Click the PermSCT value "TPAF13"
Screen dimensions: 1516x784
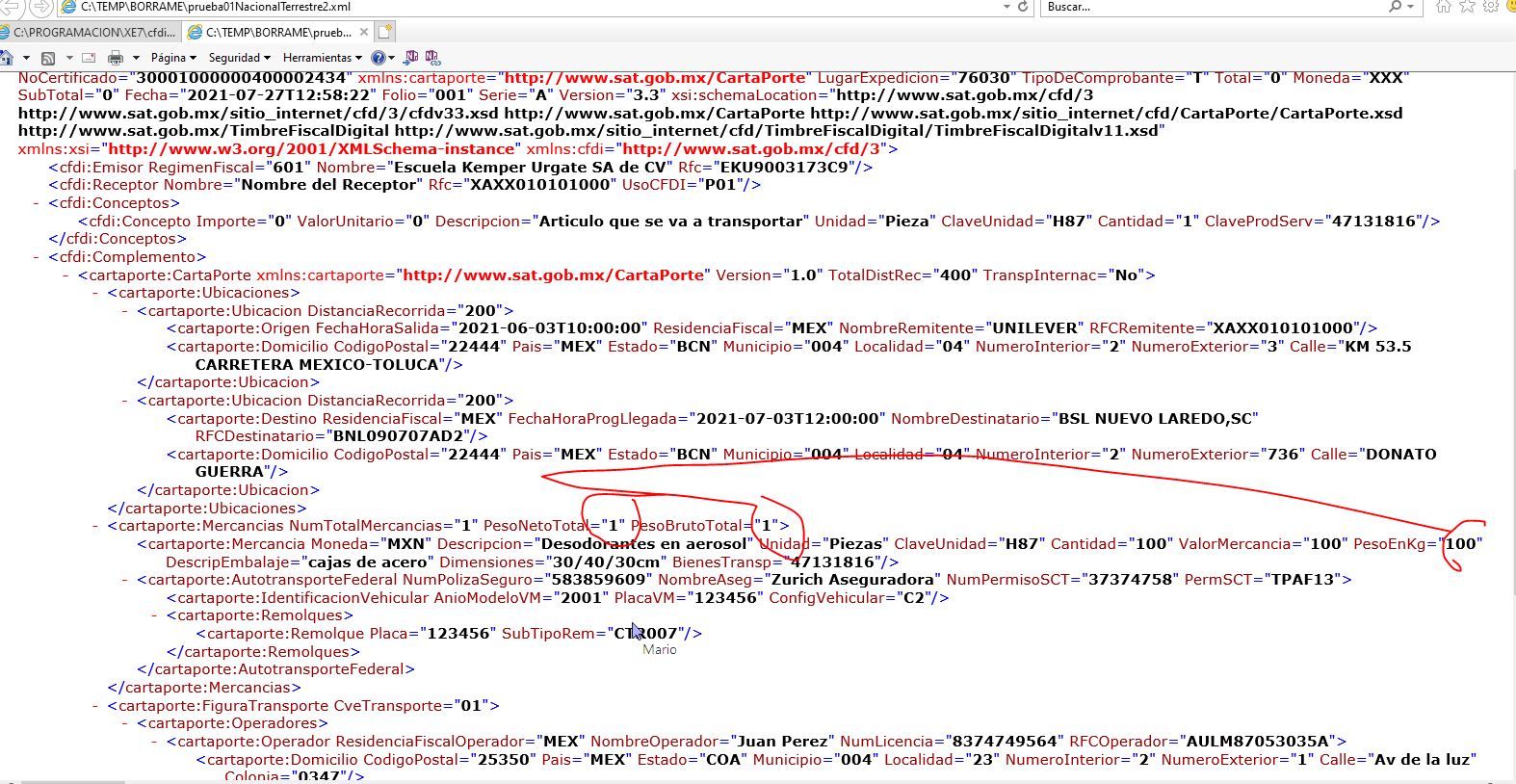[1307, 580]
